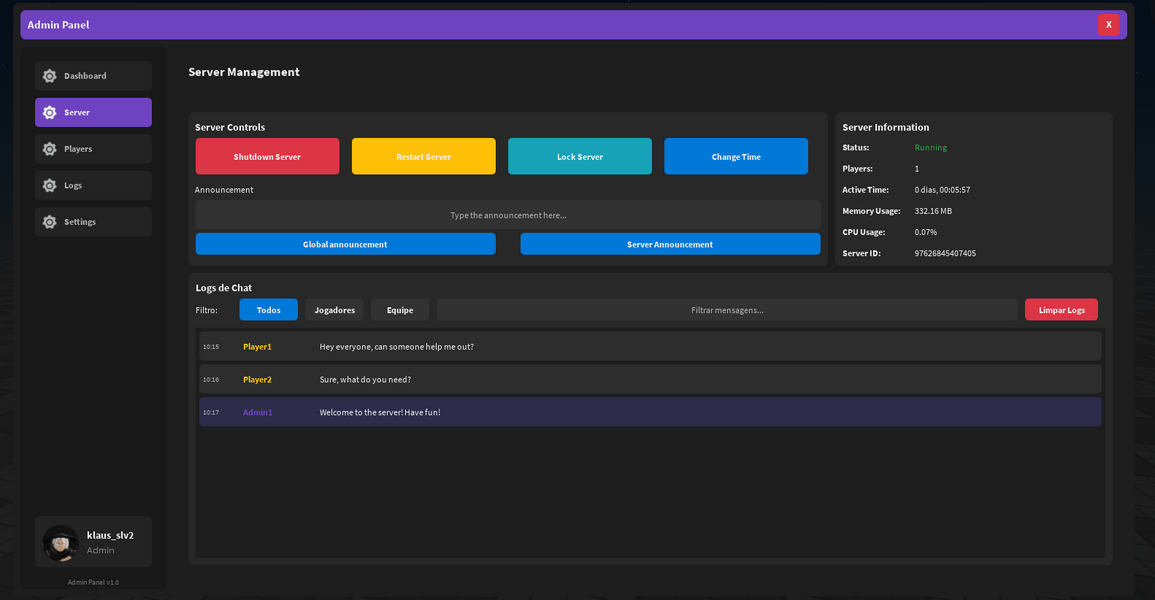Click the klaus_slv2 profile avatar
This screenshot has height=600, width=1155.
[x=60, y=541]
